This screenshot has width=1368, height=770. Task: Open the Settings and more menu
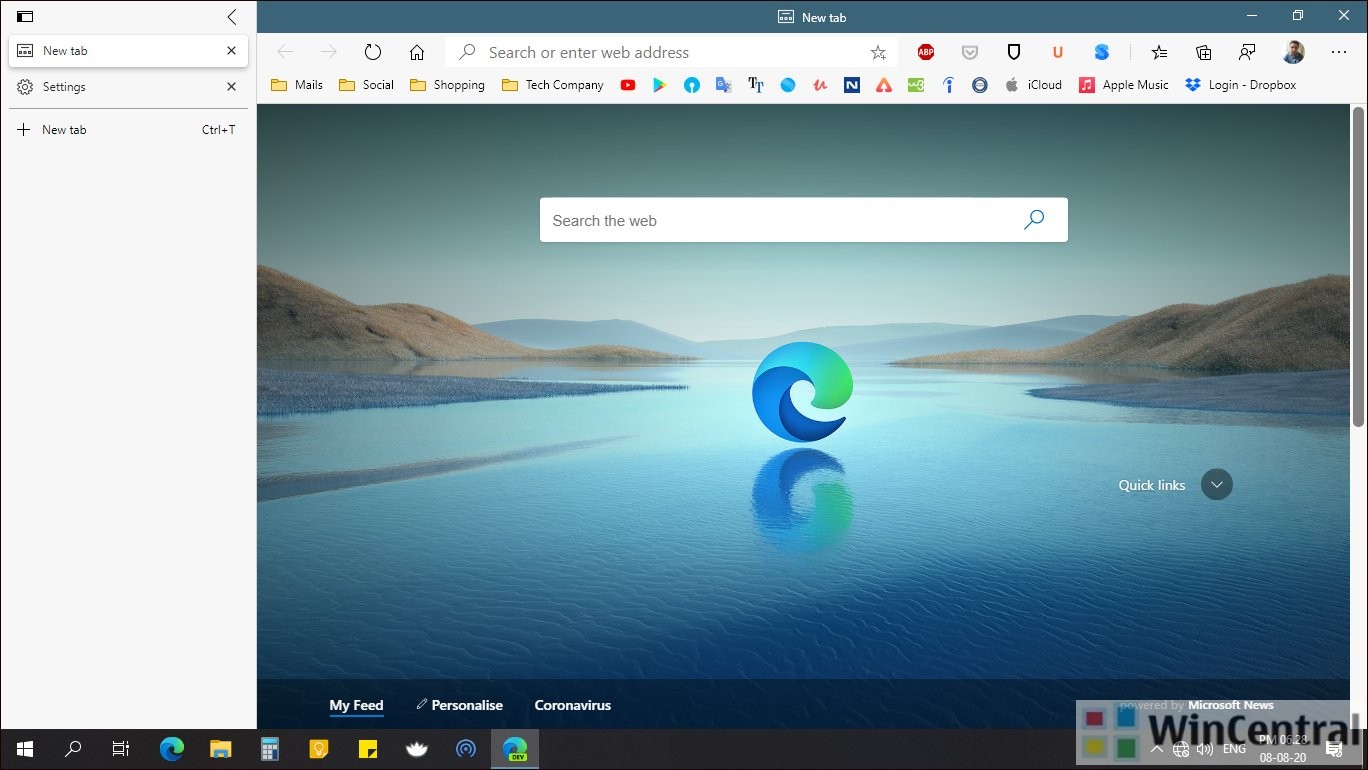click(x=1339, y=53)
